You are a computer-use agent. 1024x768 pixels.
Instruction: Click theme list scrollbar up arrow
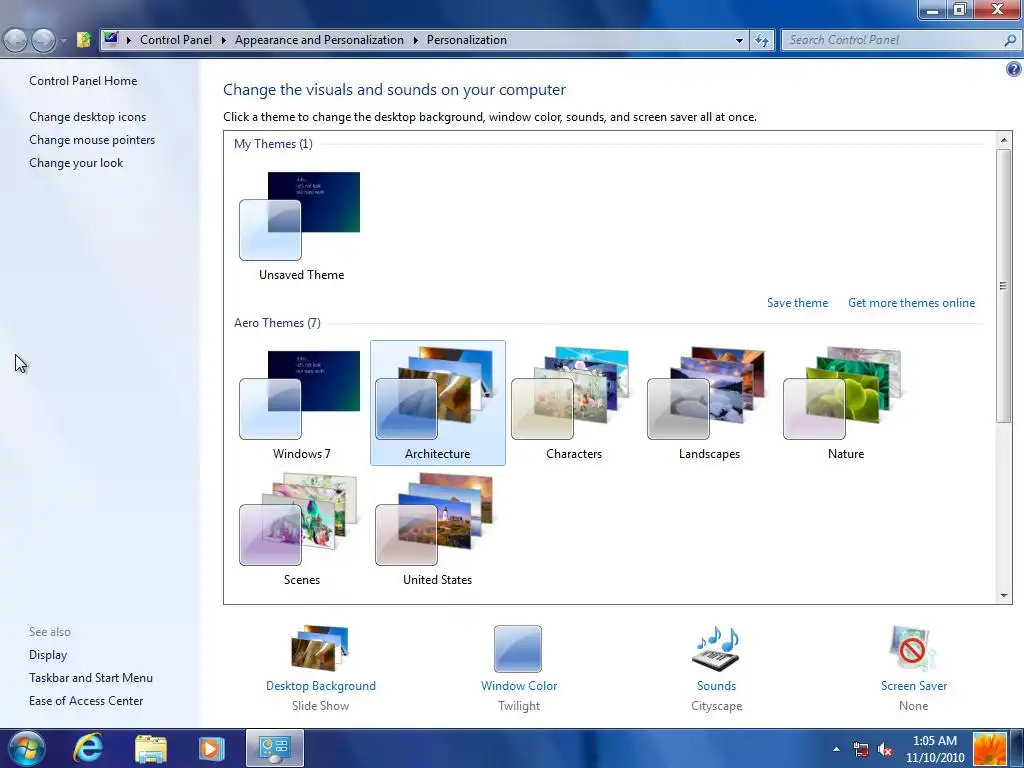coord(1004,140)
